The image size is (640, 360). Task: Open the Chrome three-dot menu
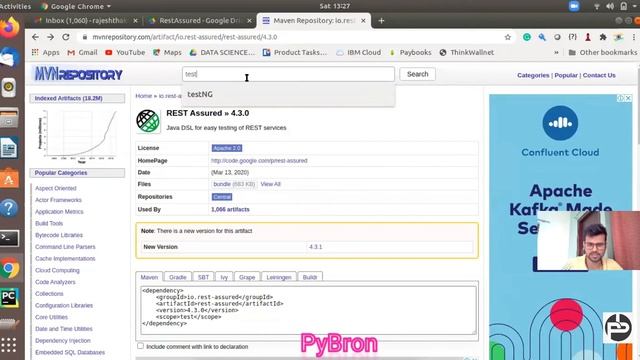click(x=634, y=37)
